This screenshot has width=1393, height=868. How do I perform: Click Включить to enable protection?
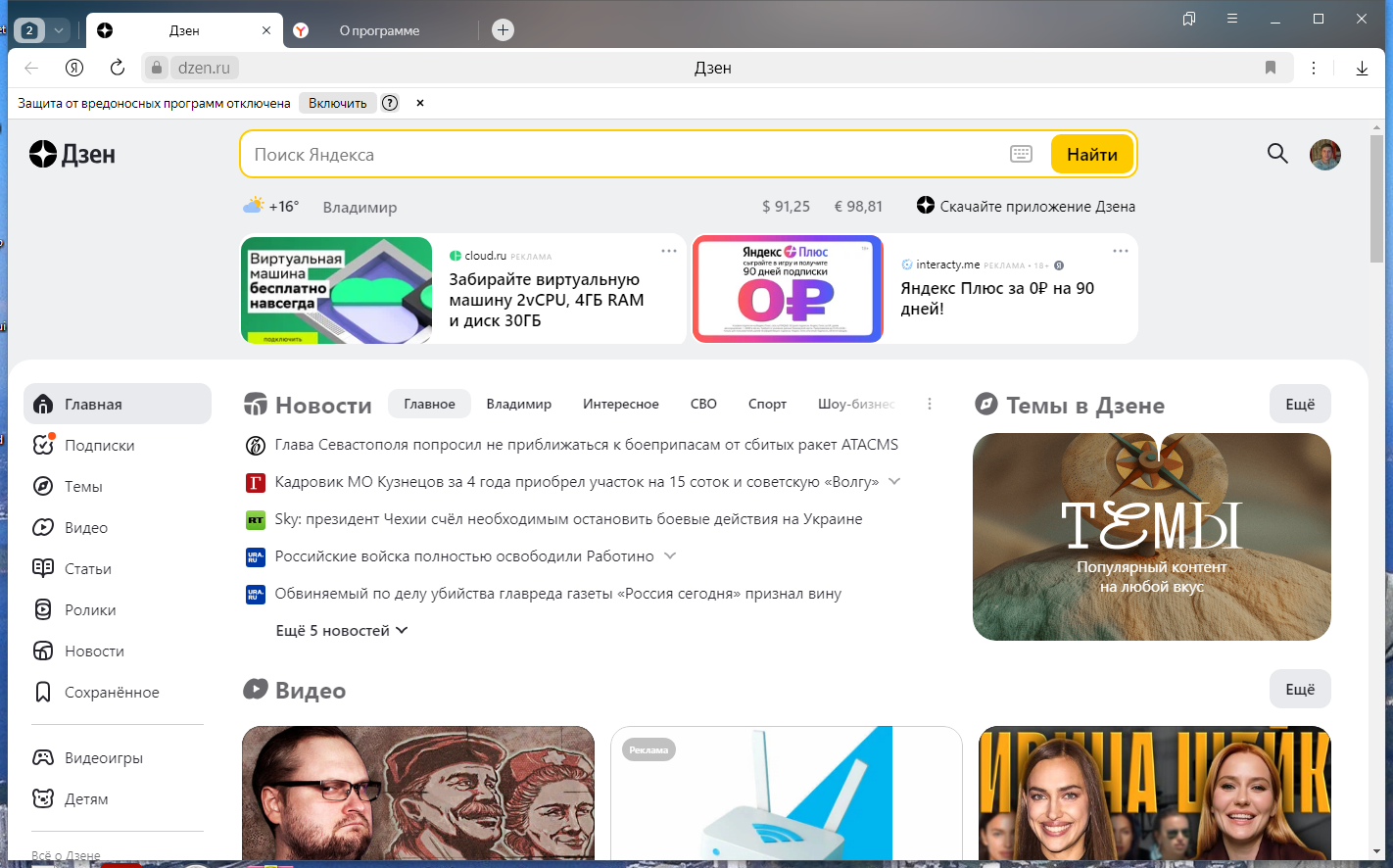coord(338,103)
